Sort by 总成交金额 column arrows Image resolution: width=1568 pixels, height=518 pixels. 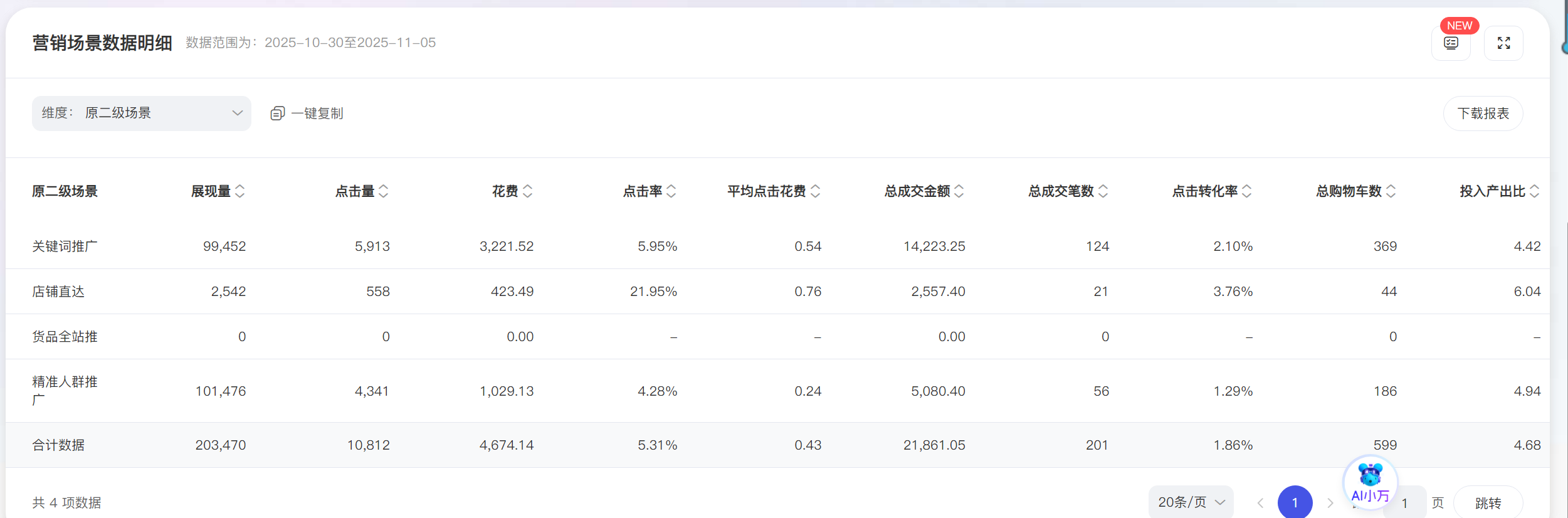pos(959,191)
